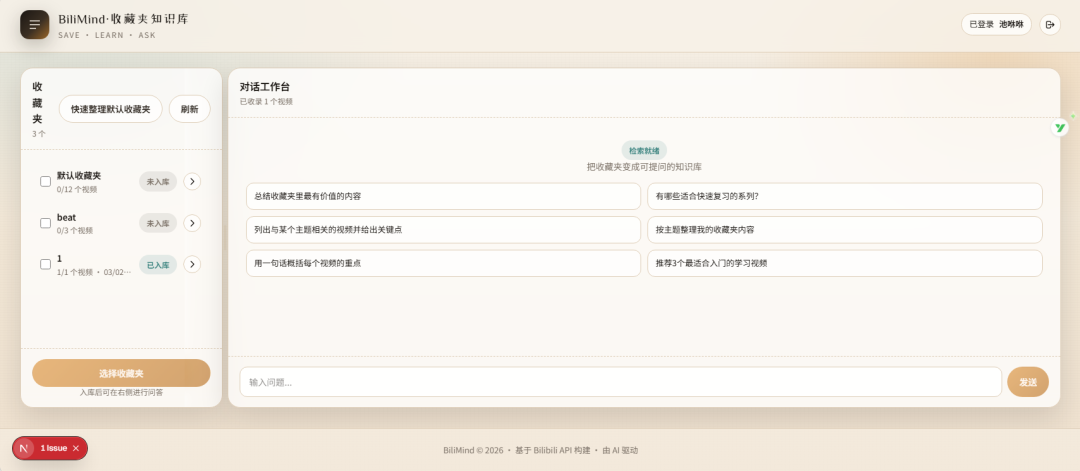1080x471 pixels.
Task: Expand the beat folder chevron
Action: (x=192, y=223)
